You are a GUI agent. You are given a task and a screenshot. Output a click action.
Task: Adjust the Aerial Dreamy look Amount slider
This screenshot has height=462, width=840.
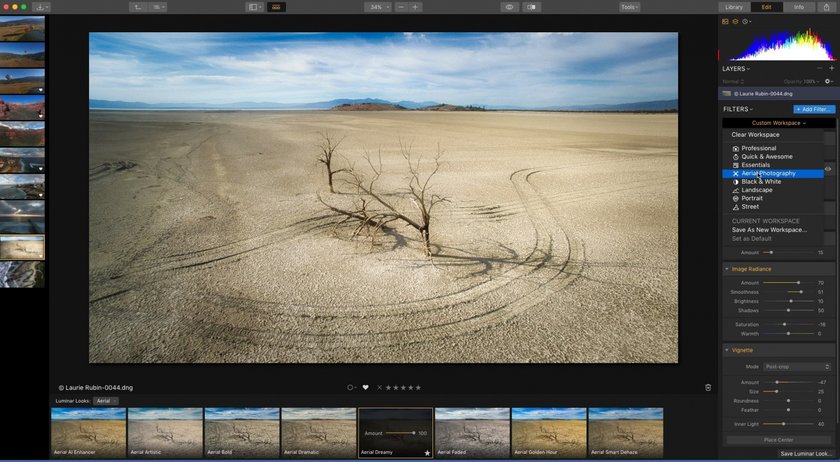pos(400,433)
